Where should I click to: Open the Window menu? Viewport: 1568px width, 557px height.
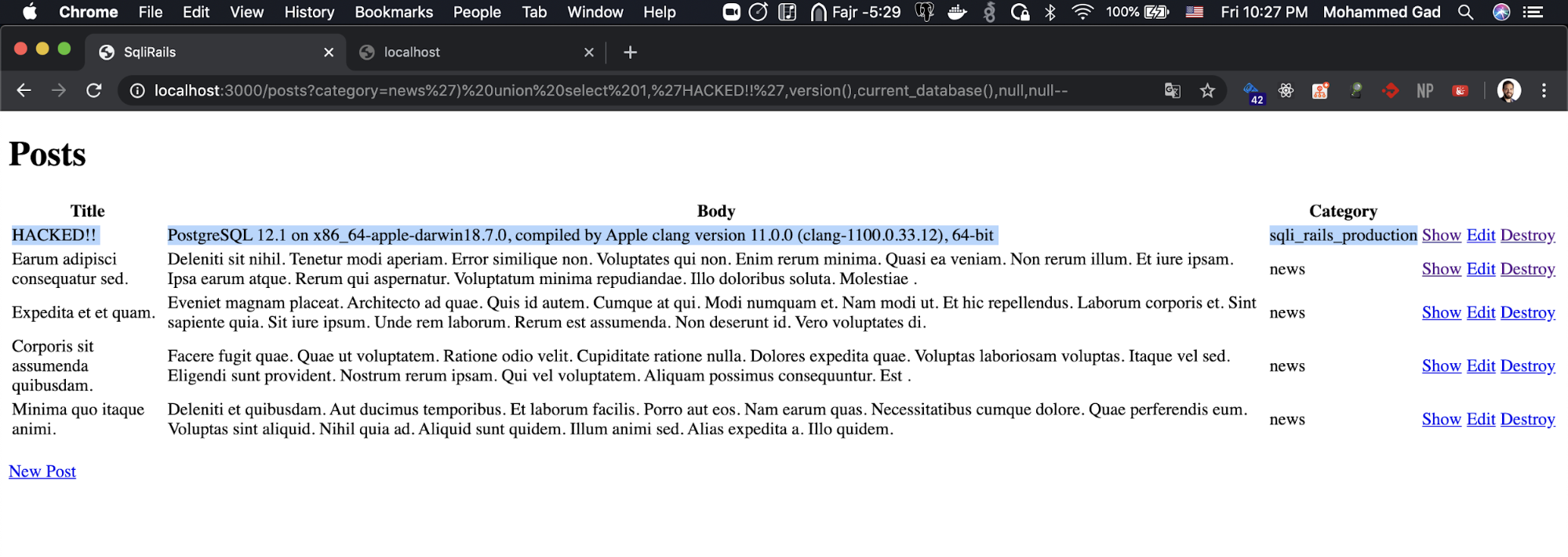click(595, 12)
